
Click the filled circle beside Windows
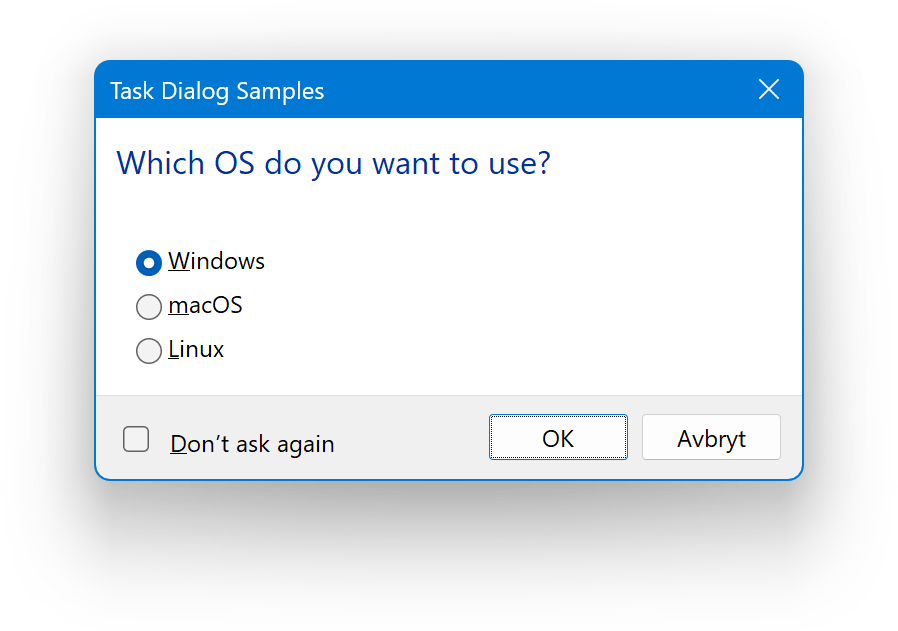pyautogui.click(x=149, y=262)
